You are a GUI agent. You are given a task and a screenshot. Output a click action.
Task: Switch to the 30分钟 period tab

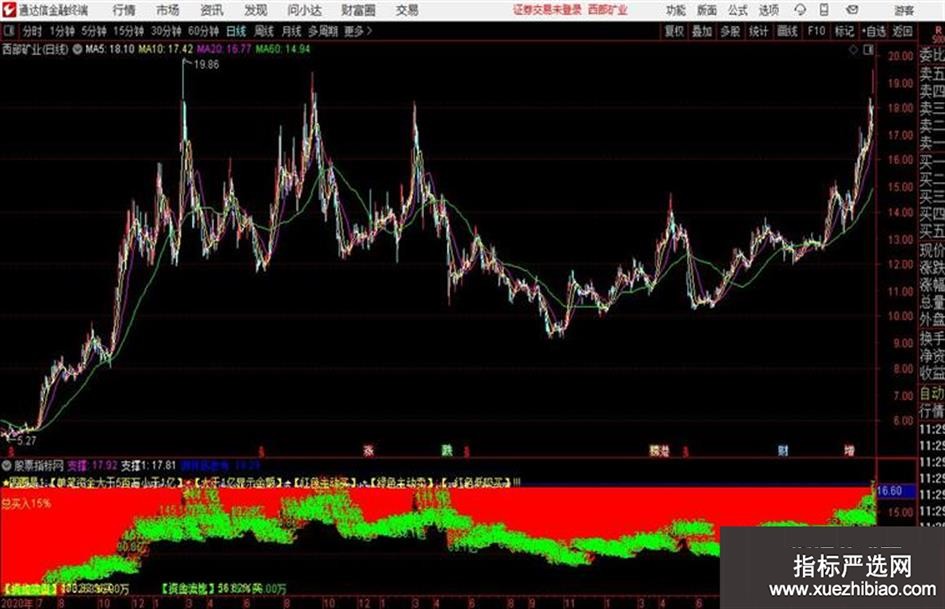[166, 31]
